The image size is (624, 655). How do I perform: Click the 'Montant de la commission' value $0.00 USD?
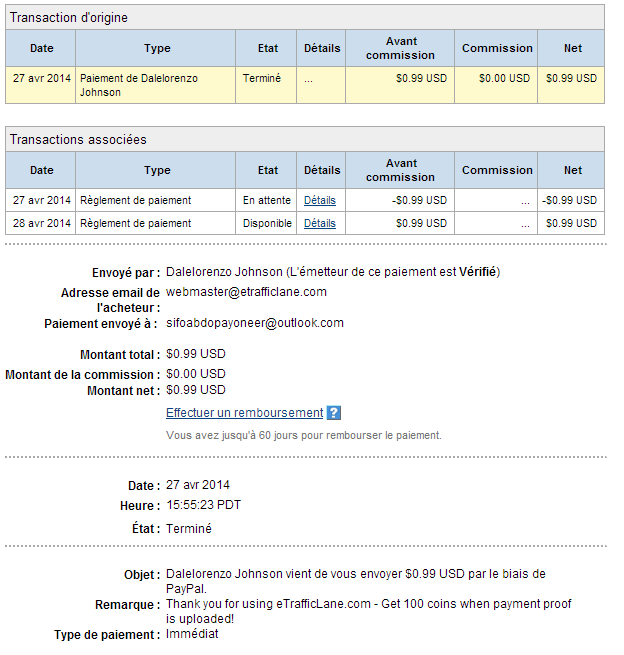coord(195,373)
